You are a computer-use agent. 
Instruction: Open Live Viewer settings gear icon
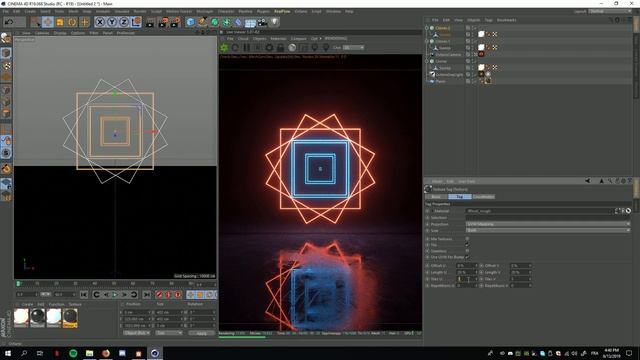269,48
